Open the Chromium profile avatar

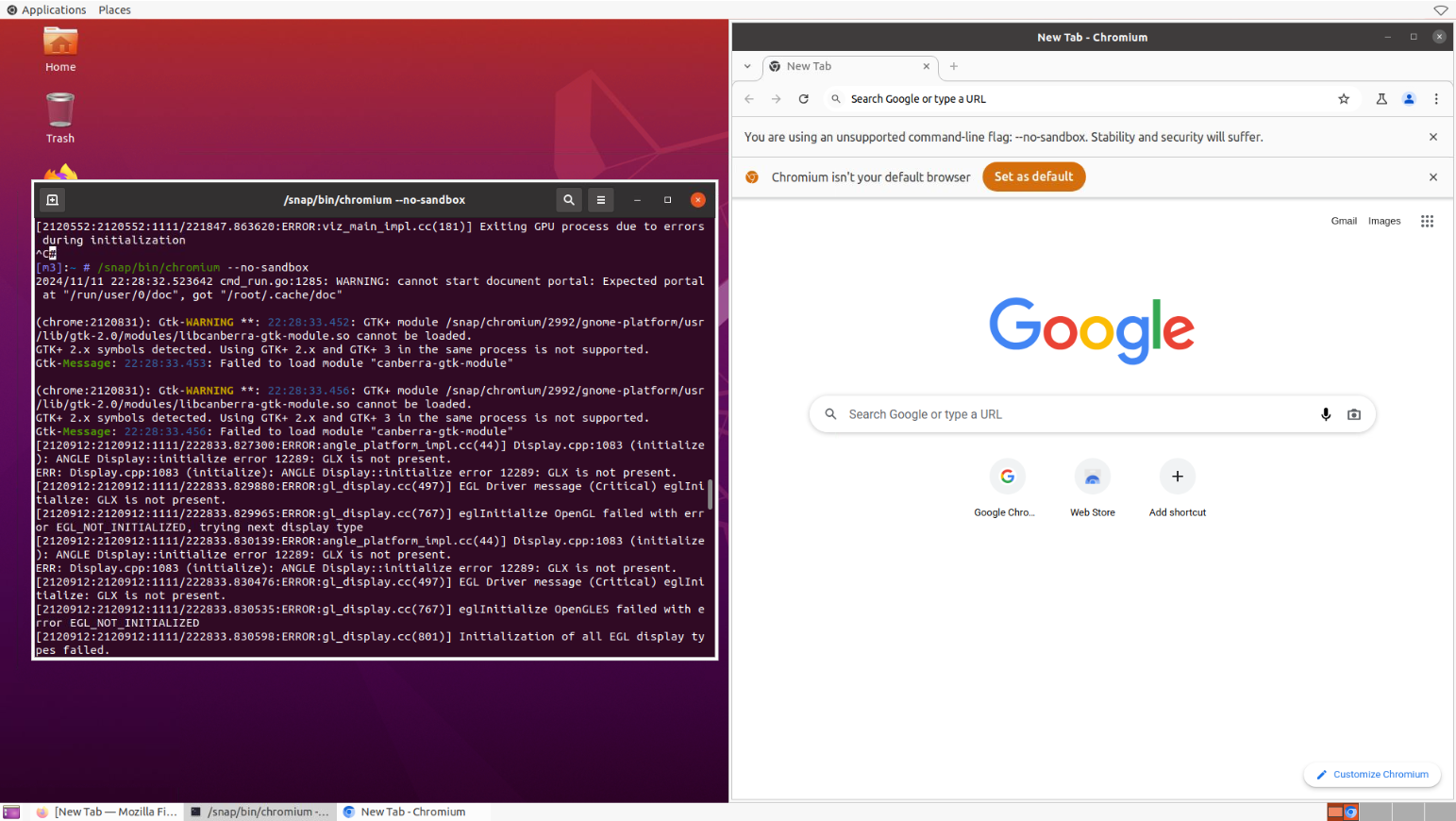pos(1409,99)
